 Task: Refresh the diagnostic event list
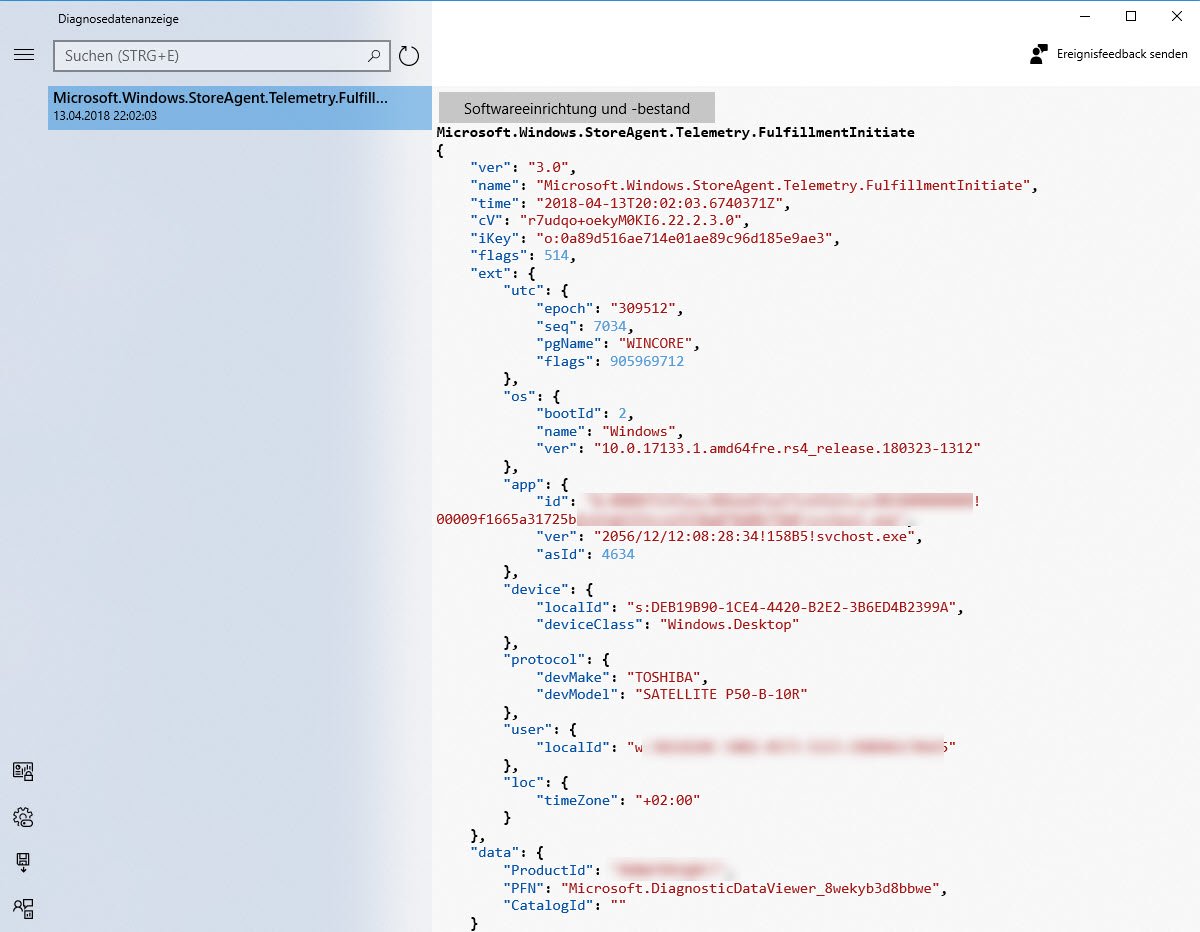pyautogui.click(x=408, y=56)
